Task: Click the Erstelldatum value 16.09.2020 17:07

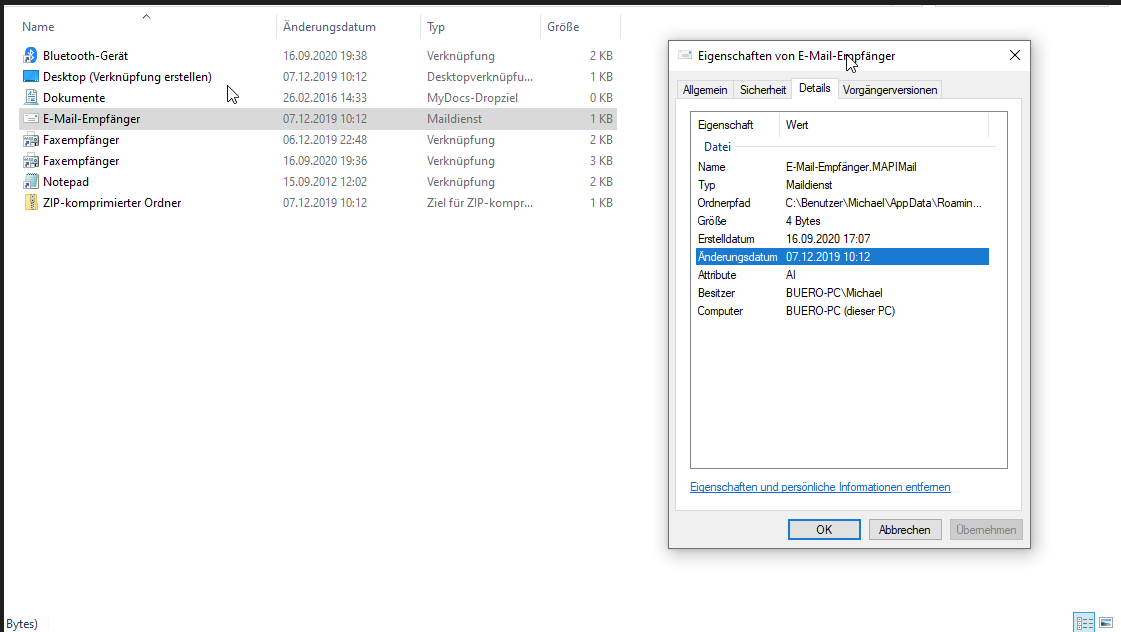Action: coord(828,239)
